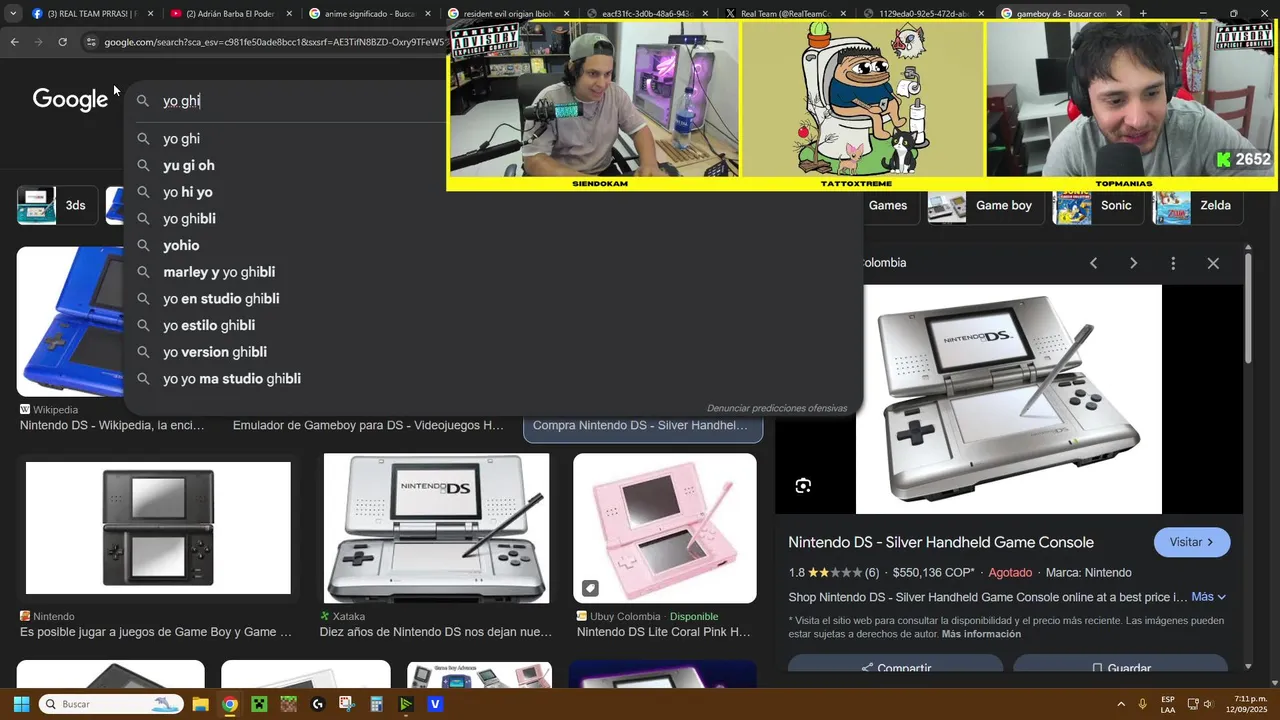The height and width of the screenshot is (720, 1280).
Task: Open the Calculator icon in the taskbar
Action: 376,704
